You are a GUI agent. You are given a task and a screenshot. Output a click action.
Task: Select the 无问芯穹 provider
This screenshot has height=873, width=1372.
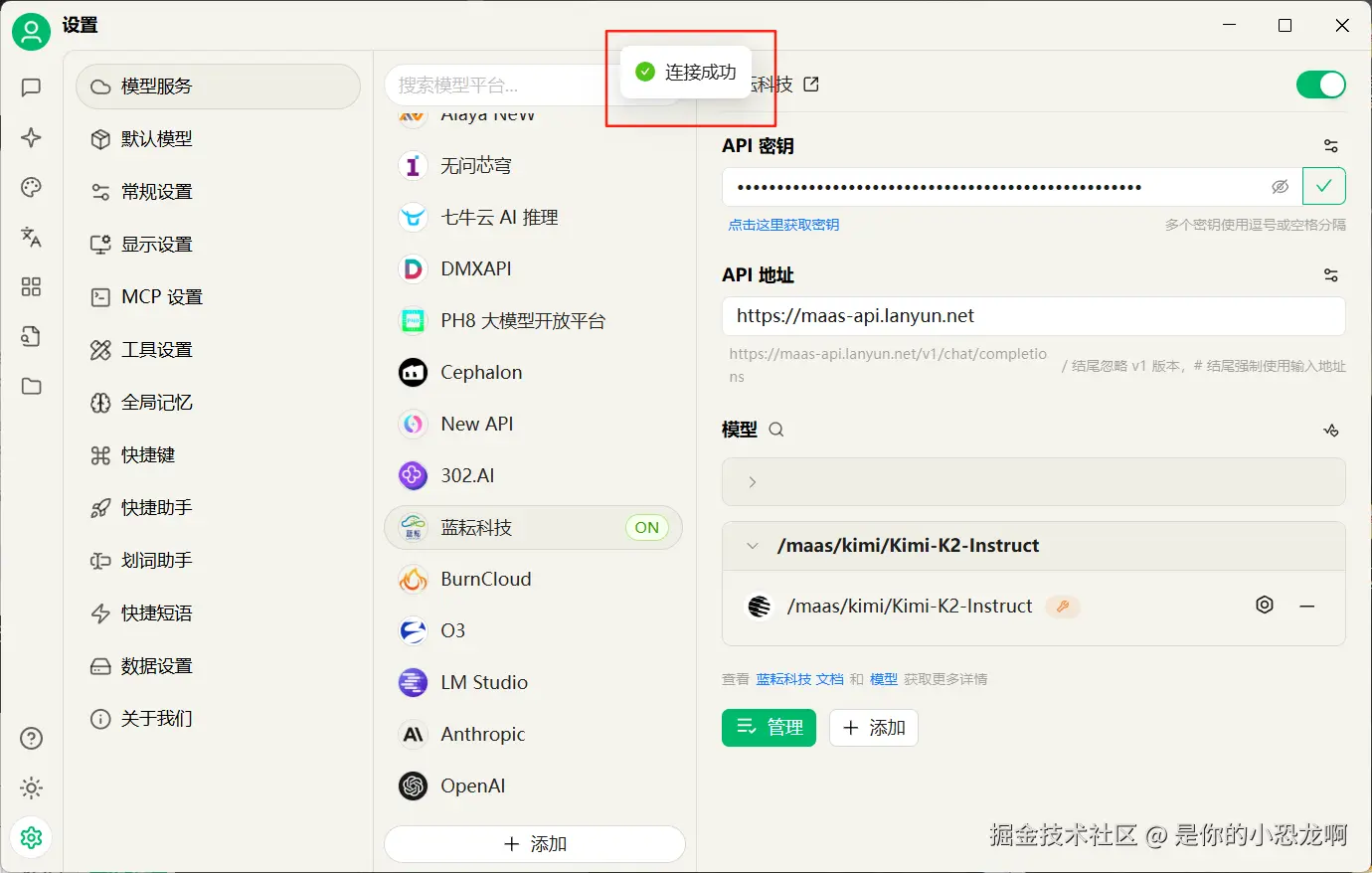pyautogui.click(x=534, y=165)
